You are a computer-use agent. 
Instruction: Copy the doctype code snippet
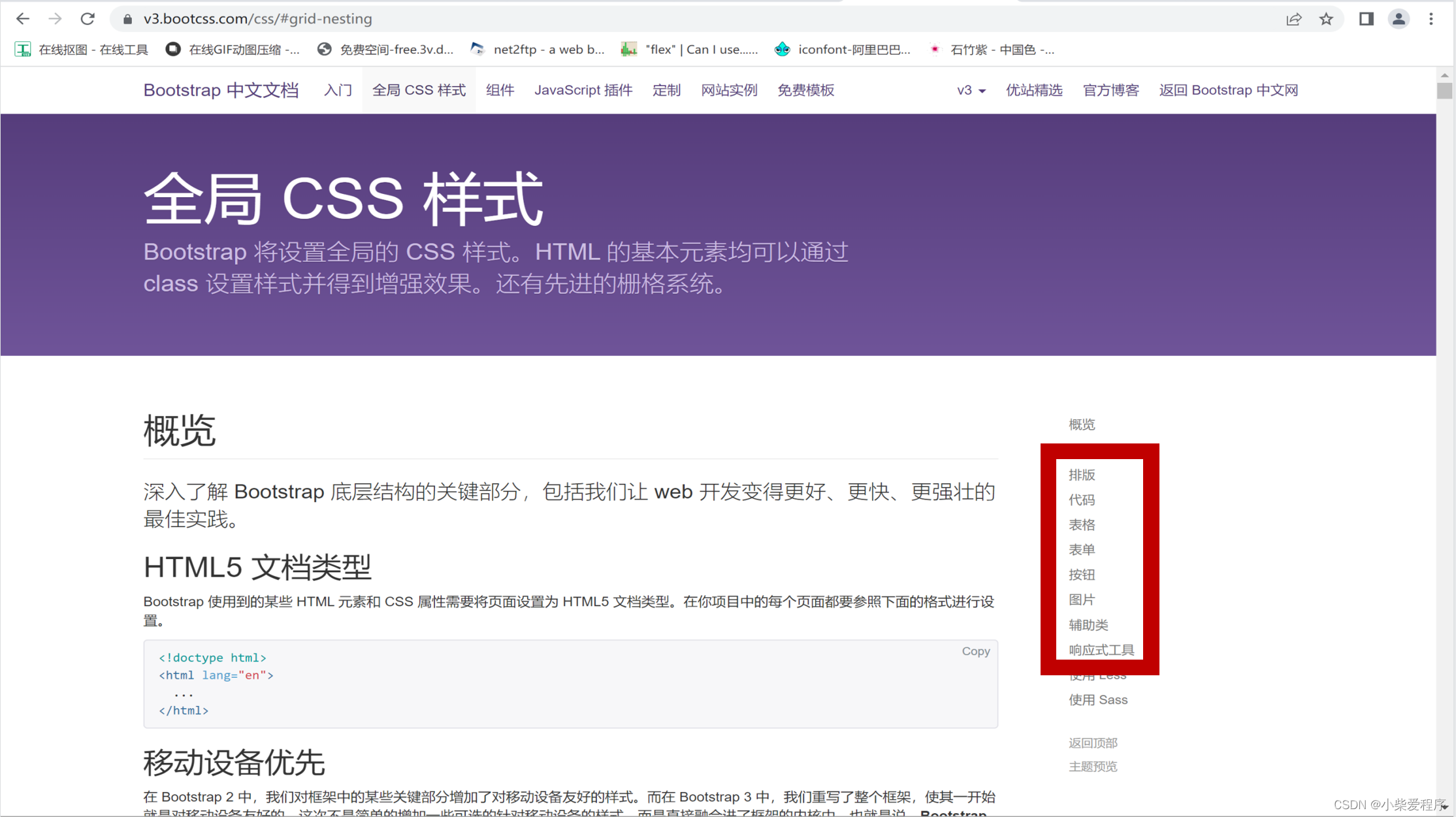pyautogui.click(x=975, y=651)
